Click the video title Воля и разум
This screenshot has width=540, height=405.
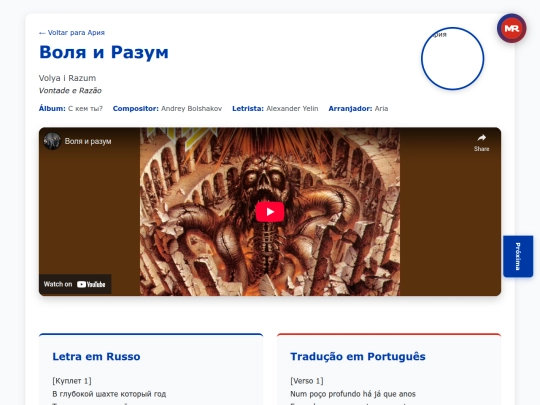pyautogui.click(x=88, y=141)
